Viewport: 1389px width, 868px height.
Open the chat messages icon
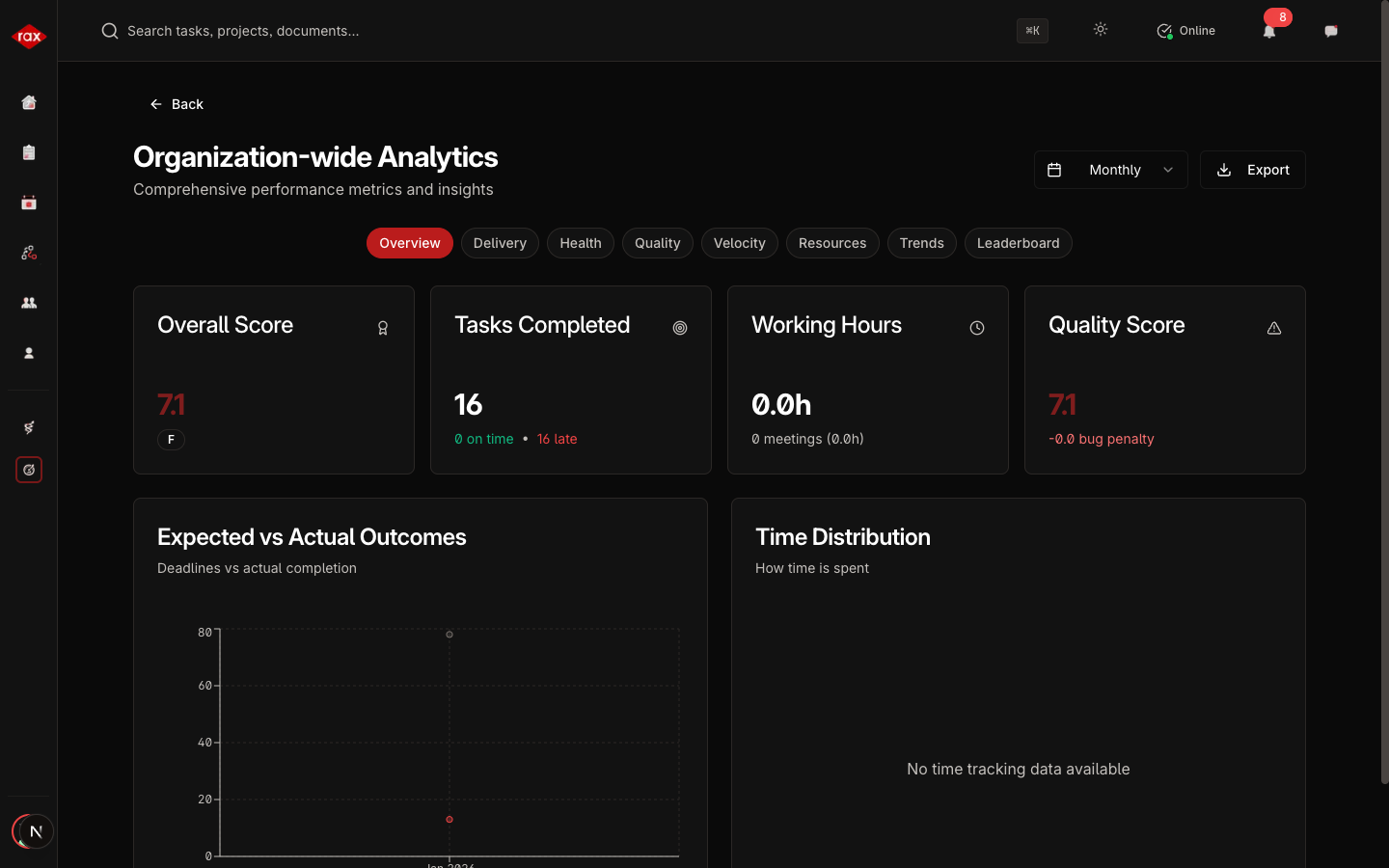click(x=1331, y=31)
